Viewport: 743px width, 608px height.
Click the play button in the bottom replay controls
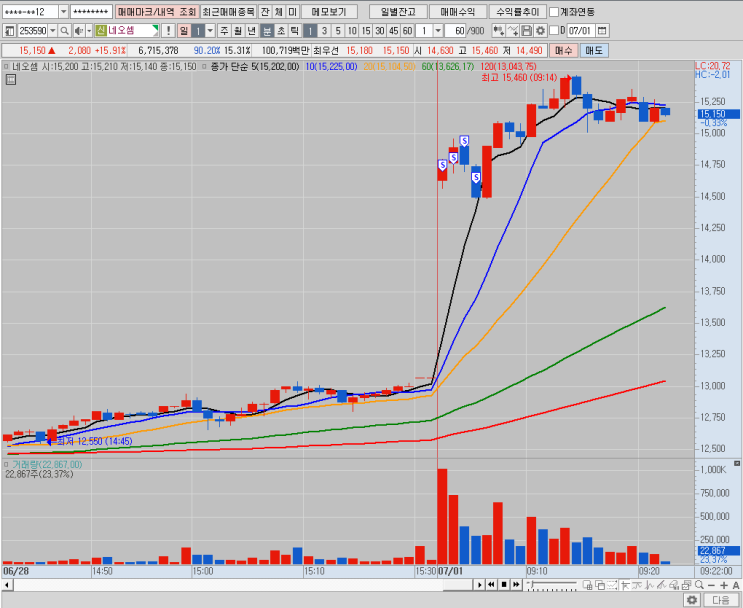click(480, 584)
